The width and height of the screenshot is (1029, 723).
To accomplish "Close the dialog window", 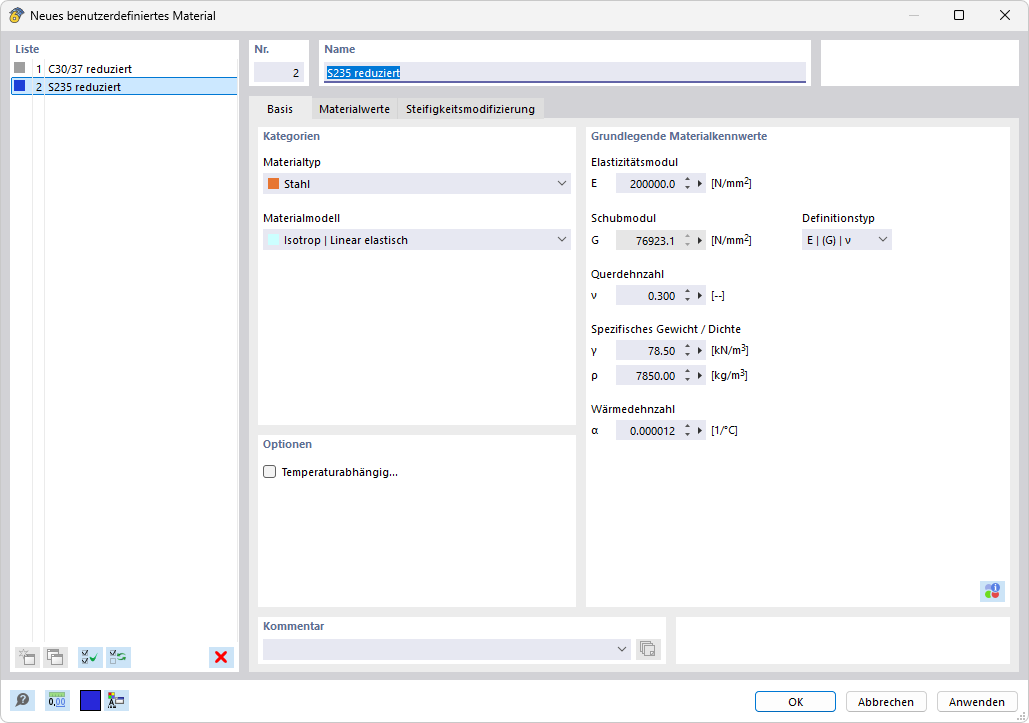I will 1005,15.
